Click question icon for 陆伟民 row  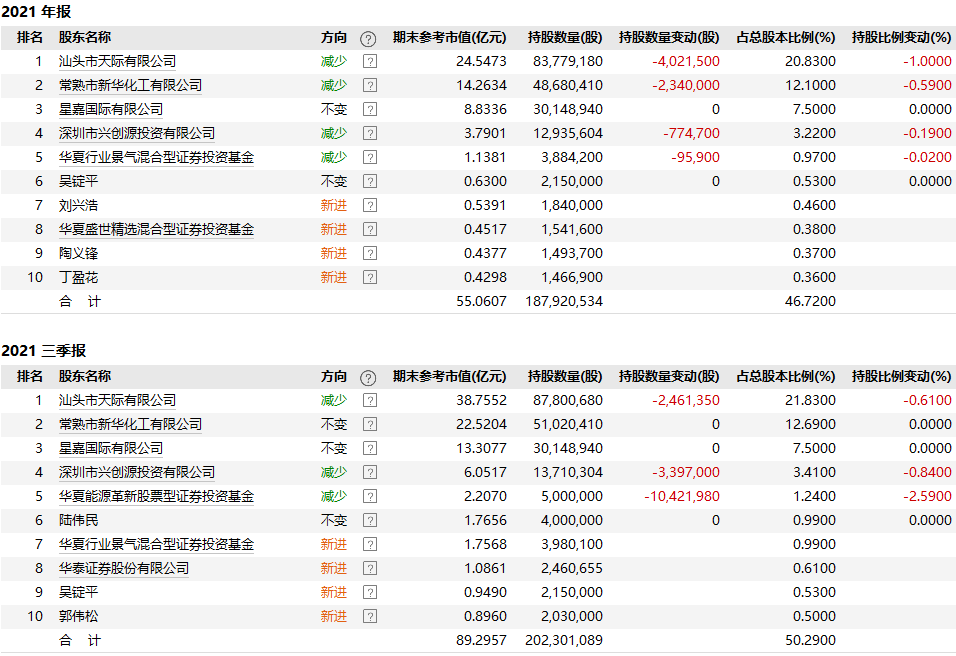[x=369, y=521]
